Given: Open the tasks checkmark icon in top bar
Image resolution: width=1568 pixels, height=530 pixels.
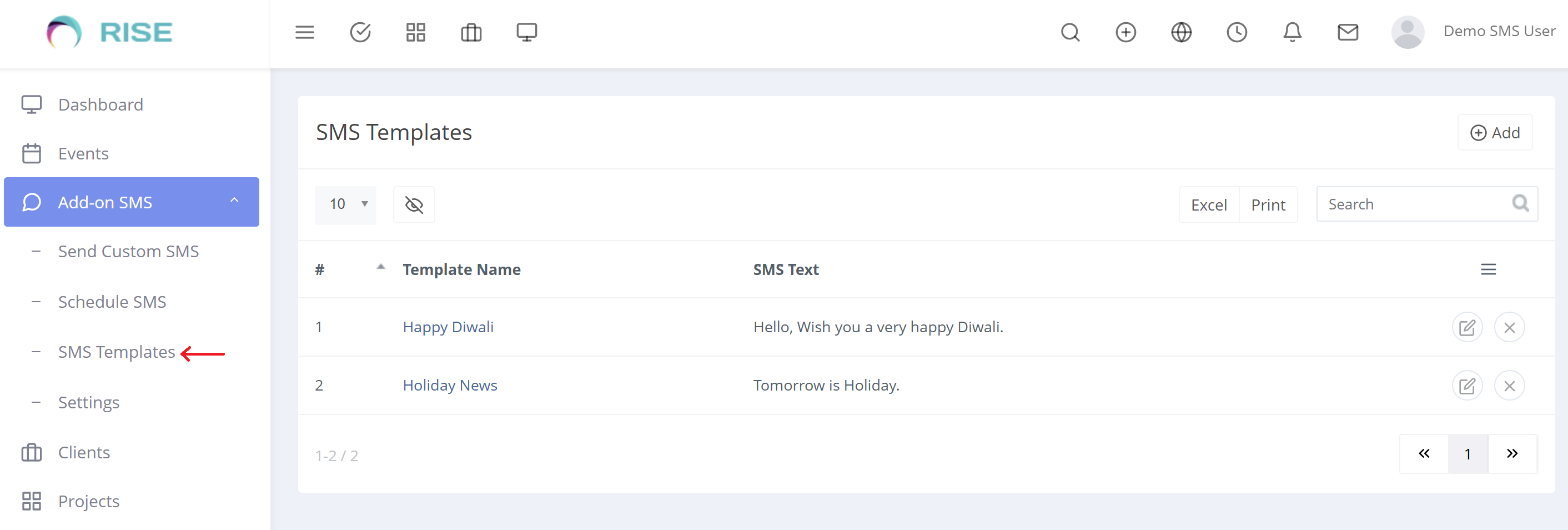Looking at the screenshot, I should [360, 32].
